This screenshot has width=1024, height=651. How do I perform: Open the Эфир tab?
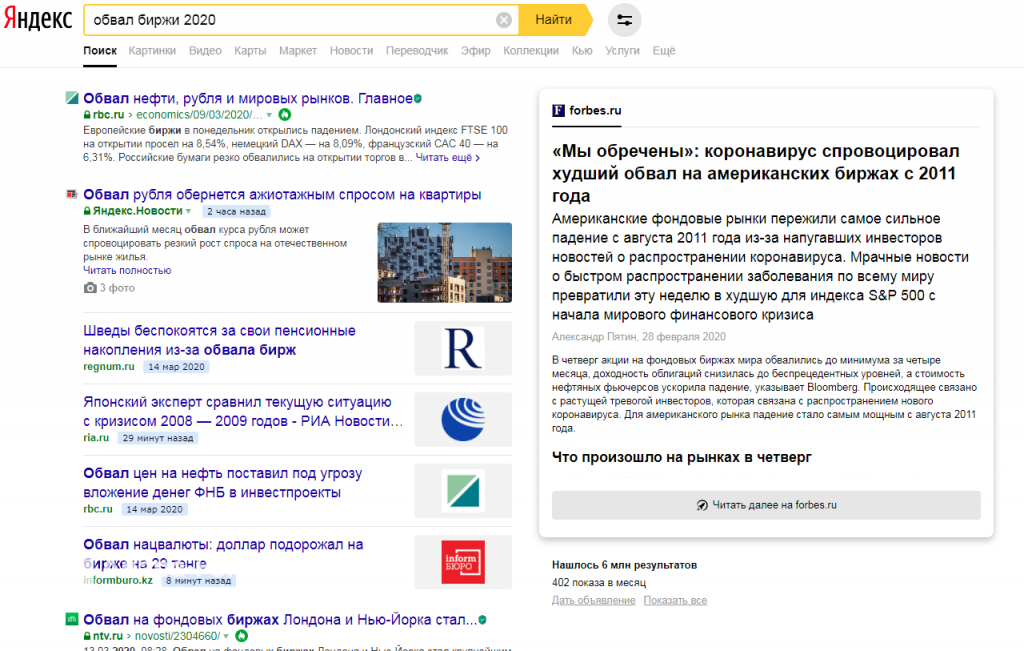coord(475,50)
